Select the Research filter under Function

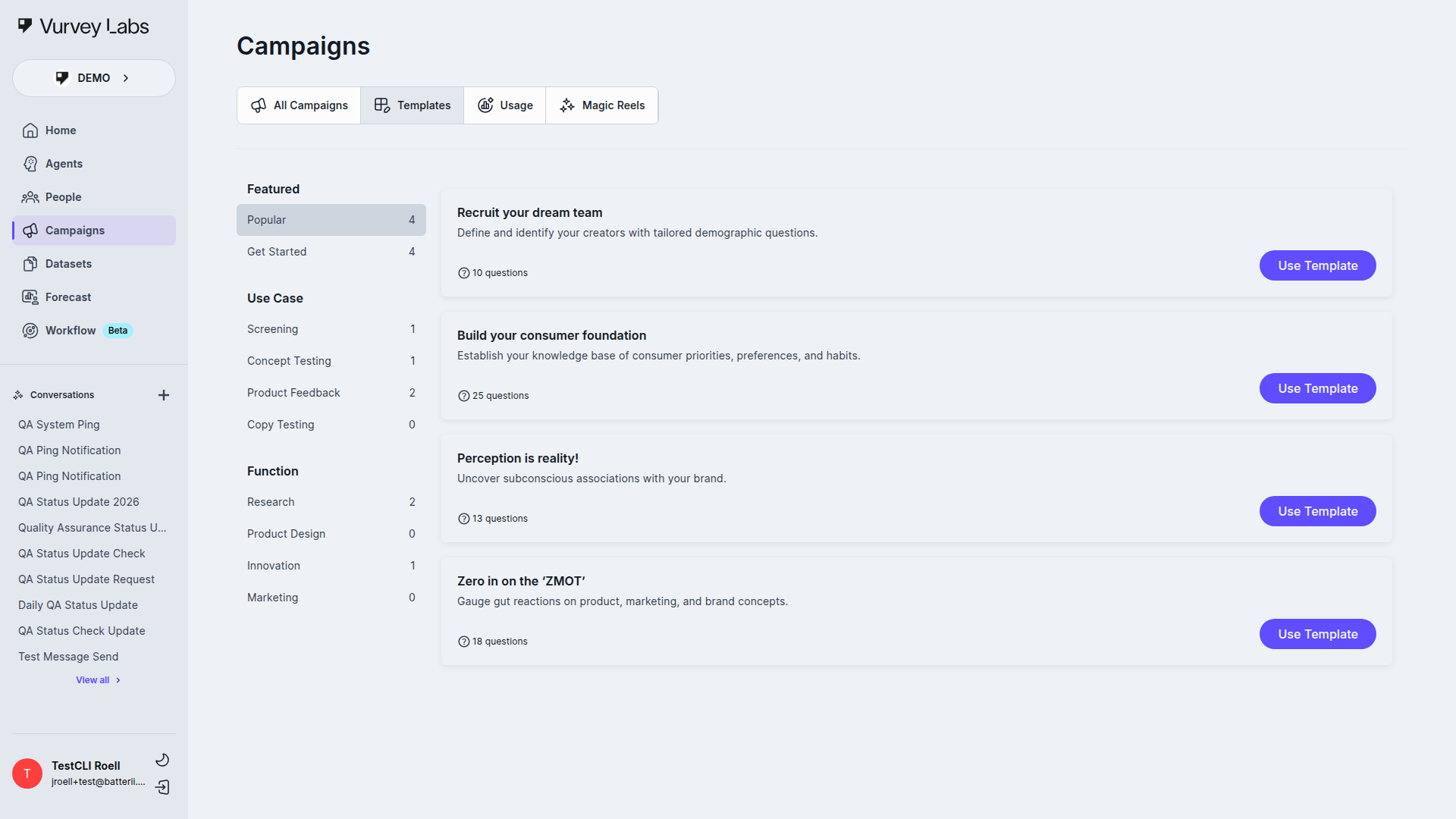click(331, 501)
